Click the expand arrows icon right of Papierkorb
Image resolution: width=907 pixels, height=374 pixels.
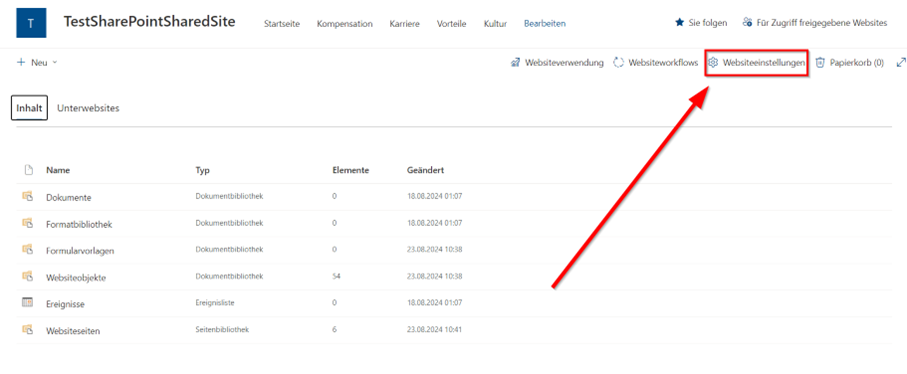coord(901,62)
